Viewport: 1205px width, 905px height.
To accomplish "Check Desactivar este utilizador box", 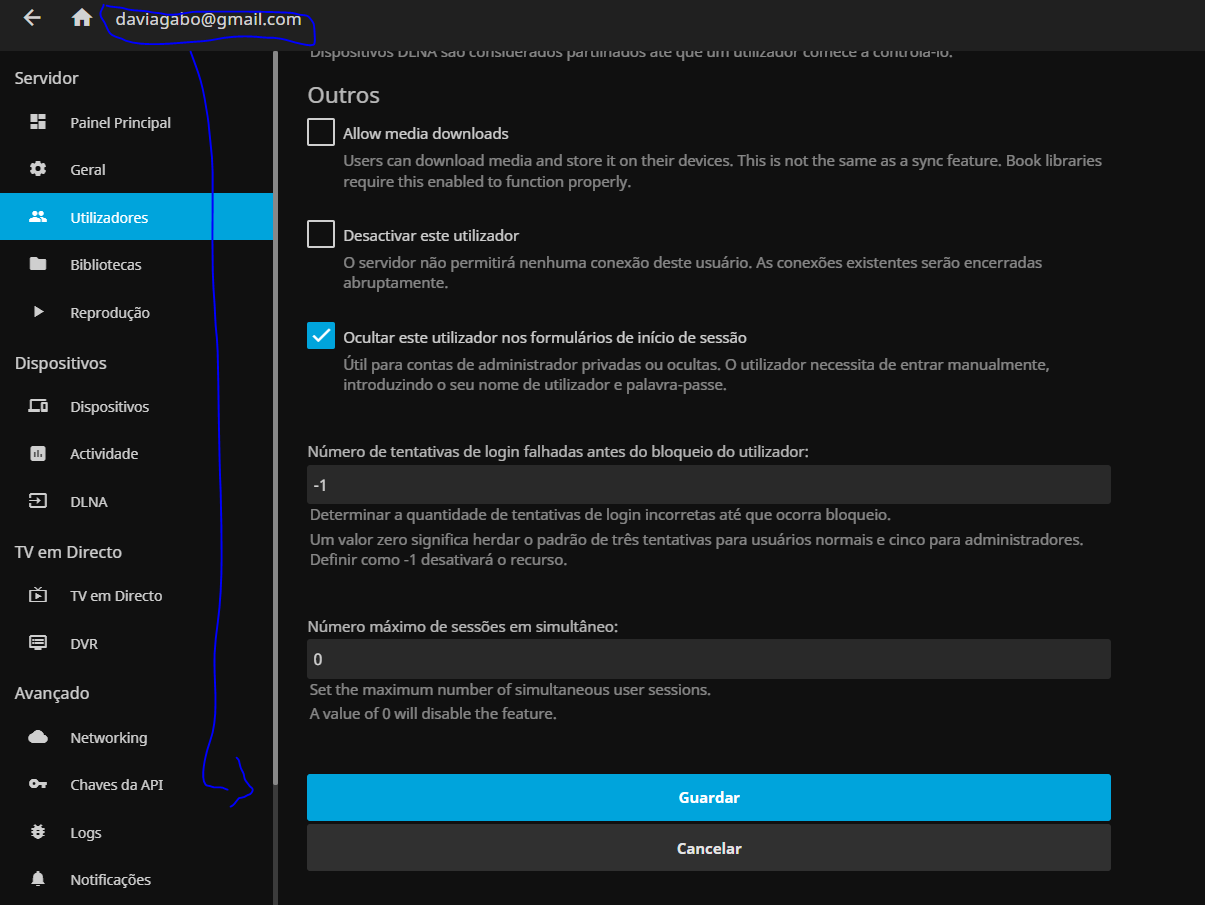I will click(321, 234).
